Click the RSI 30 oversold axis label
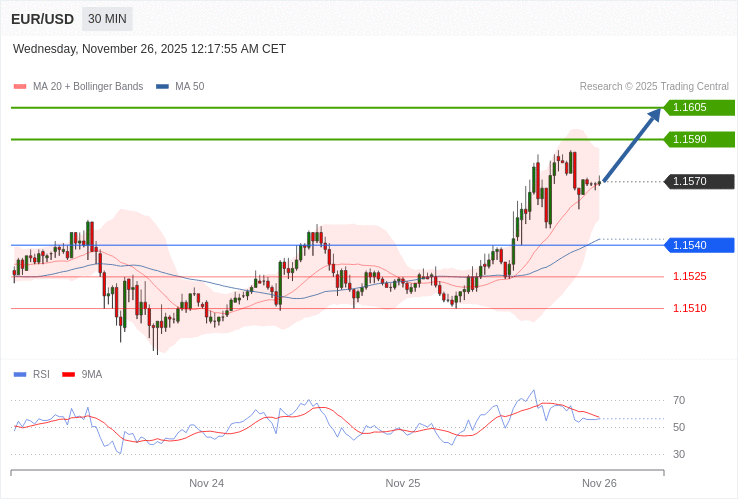This screenshot has height=500, width=738. click(x=679, y=455)
